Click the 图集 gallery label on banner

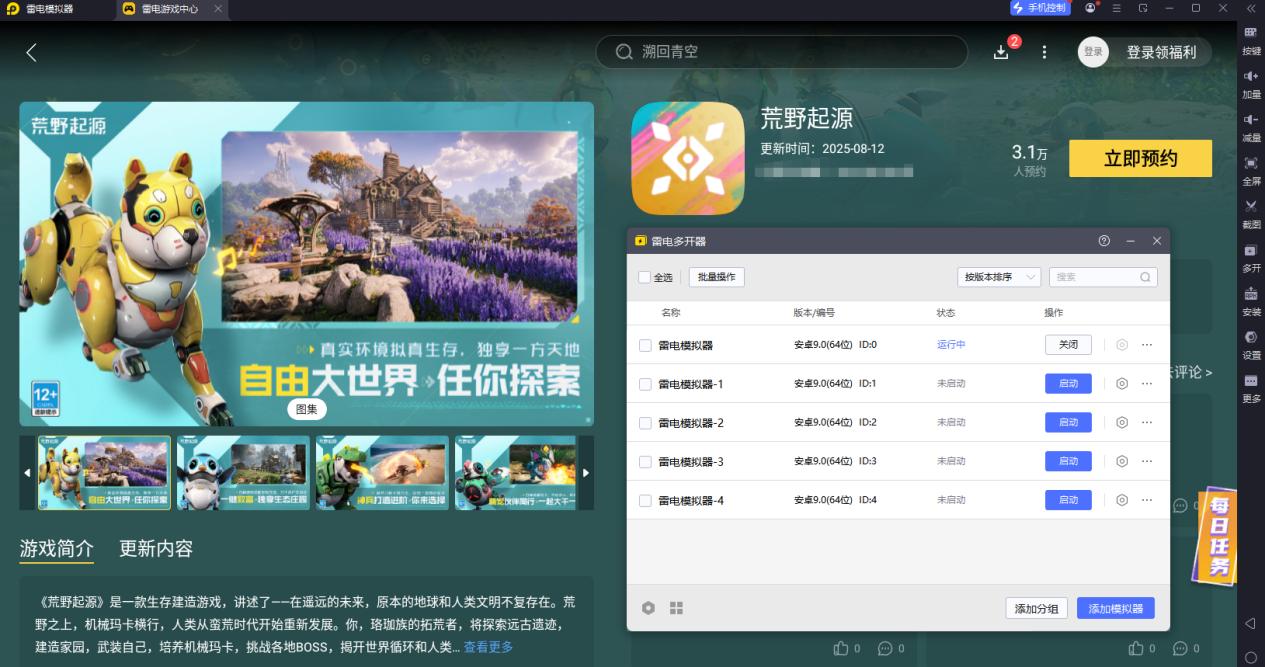307,409
